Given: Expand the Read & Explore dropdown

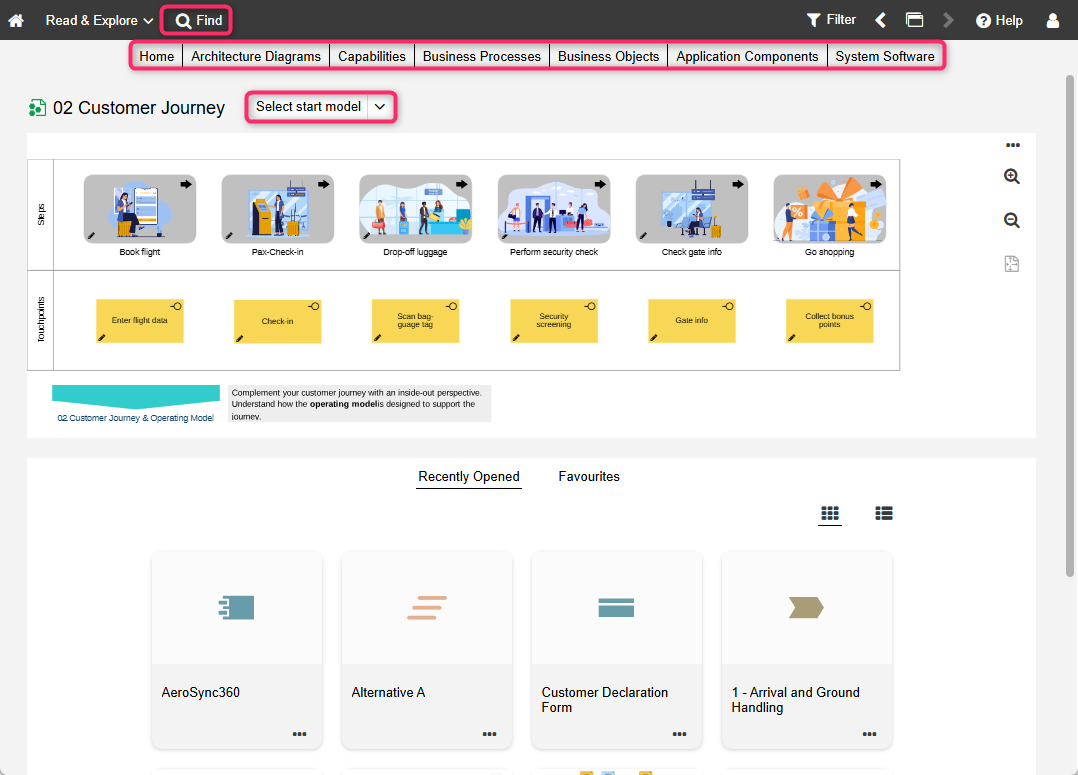Looking at the screenshot, I should [x=99, y=20].
